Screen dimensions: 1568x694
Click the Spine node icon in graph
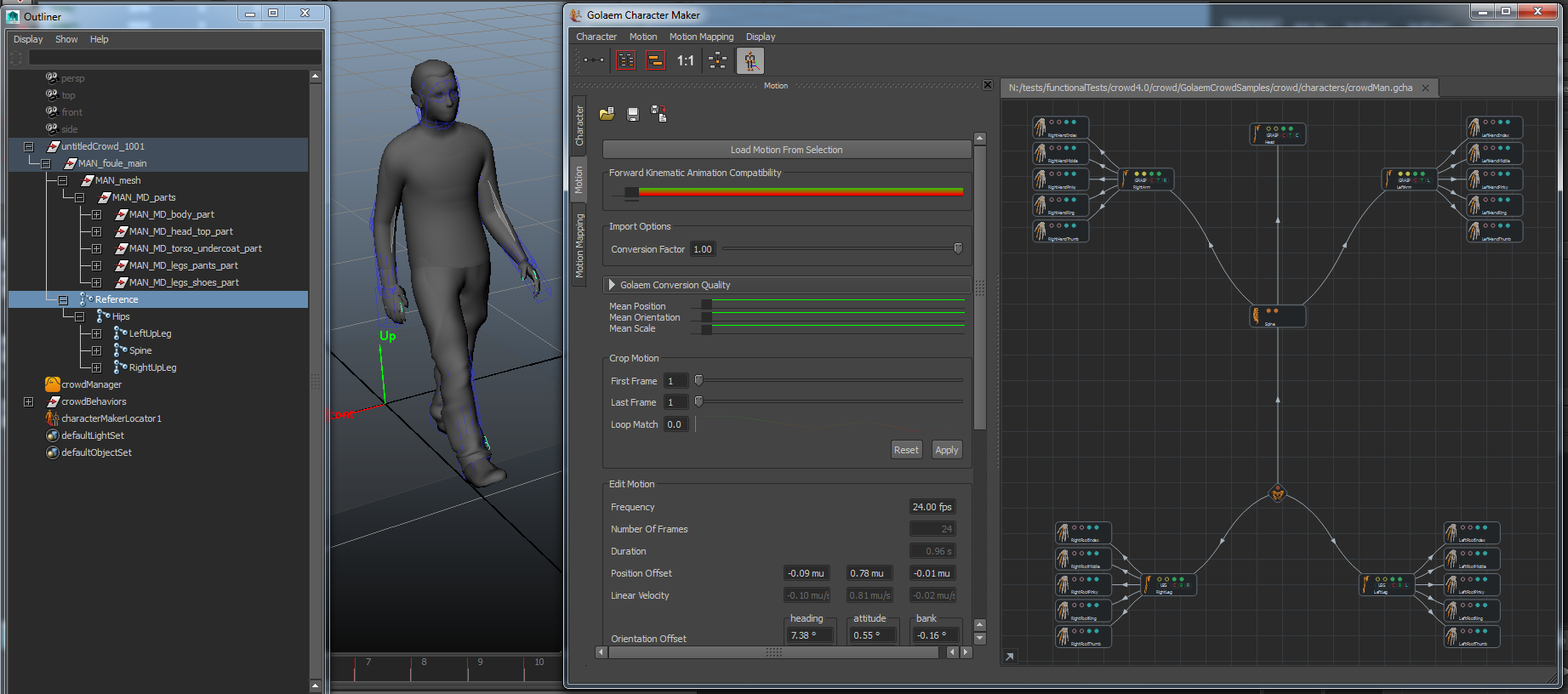1257,316
